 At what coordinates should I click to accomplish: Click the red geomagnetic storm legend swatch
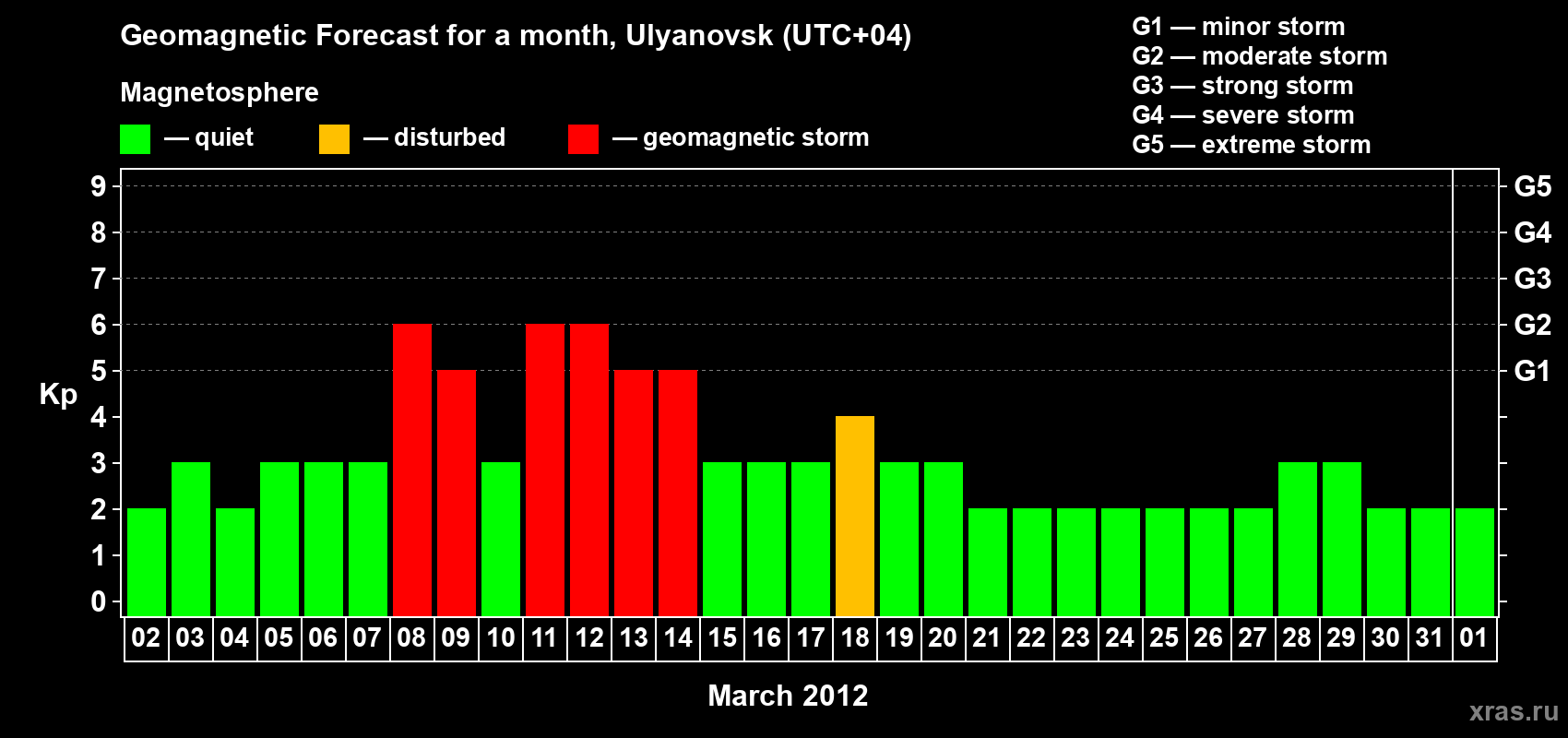coord(584,139)
